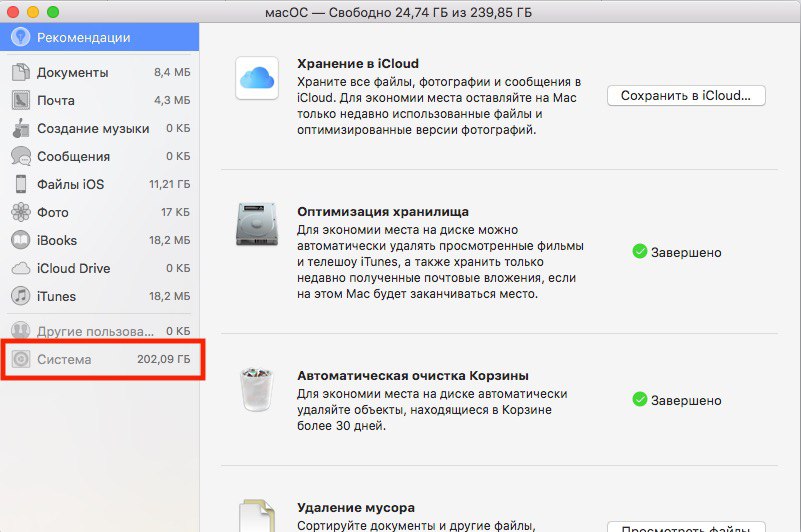Image resolution: width=801 pixels, height=532 pixels.
Task: Select Файлы iOS label in sidebar
Action: point(70,184)
